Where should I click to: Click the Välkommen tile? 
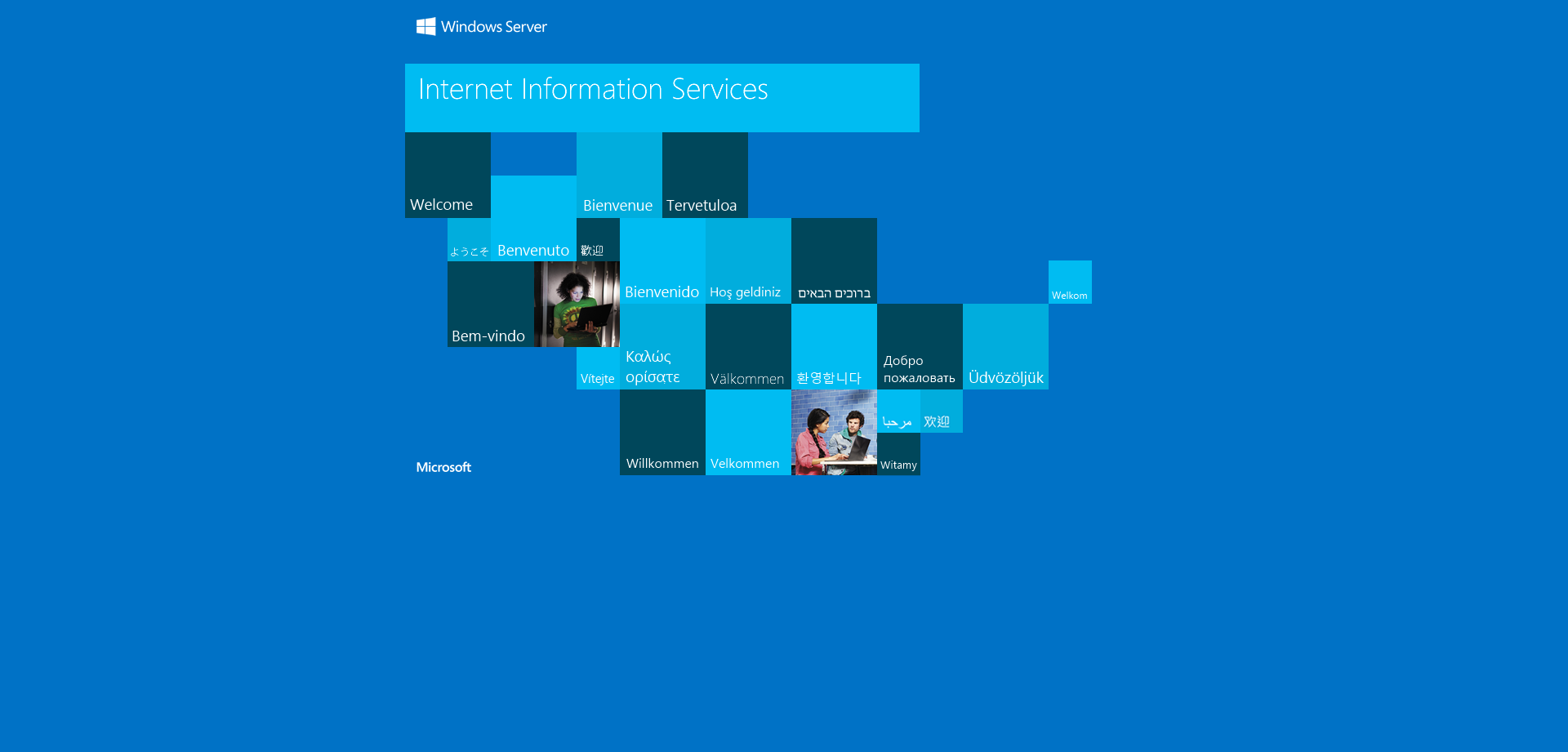pos(748,347)
